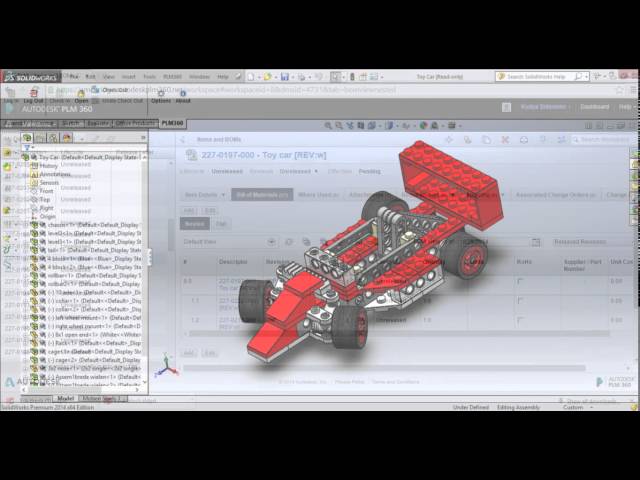Open the File menu
640x480 pixels.
click(74, 76)
